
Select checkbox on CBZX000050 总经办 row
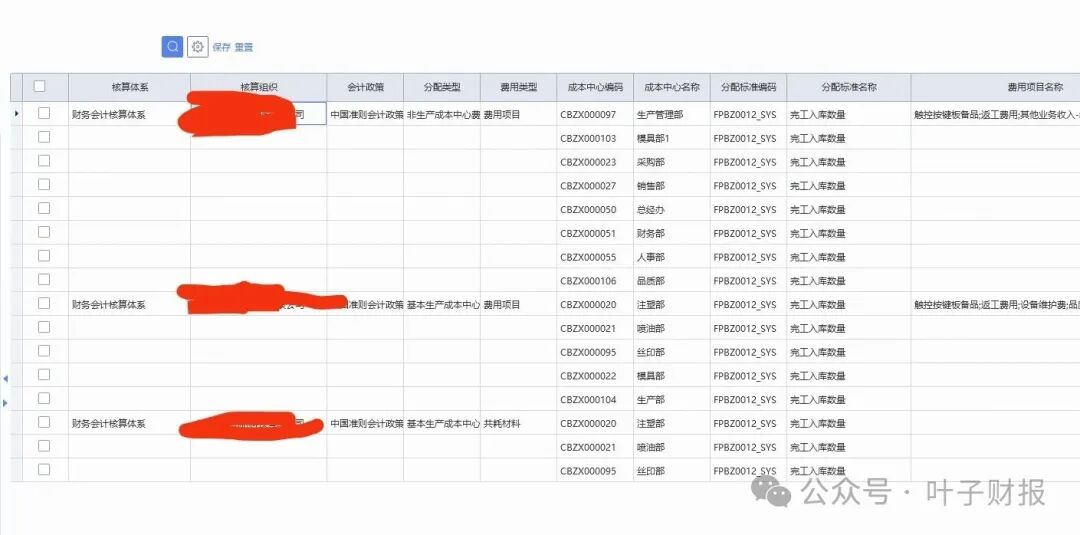click(x=44, y=208)
